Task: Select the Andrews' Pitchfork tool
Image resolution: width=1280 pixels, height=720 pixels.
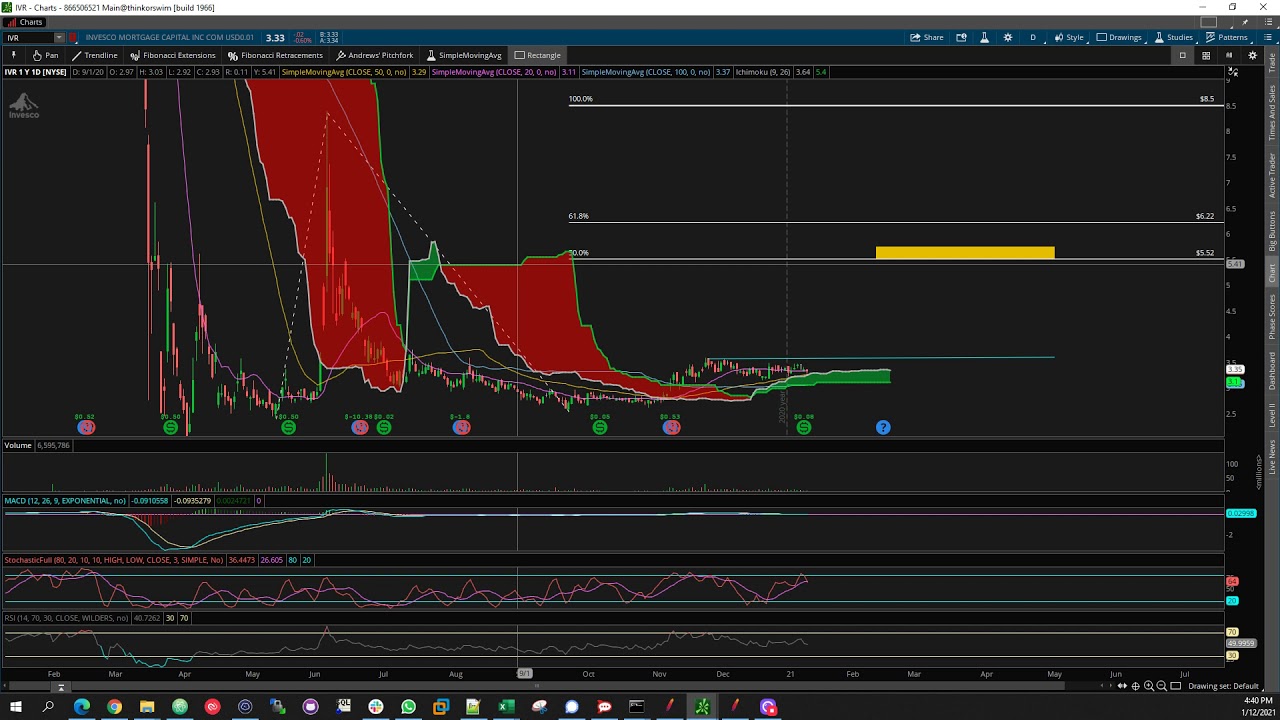Action: pyautogui.click(x=375, y=55)
